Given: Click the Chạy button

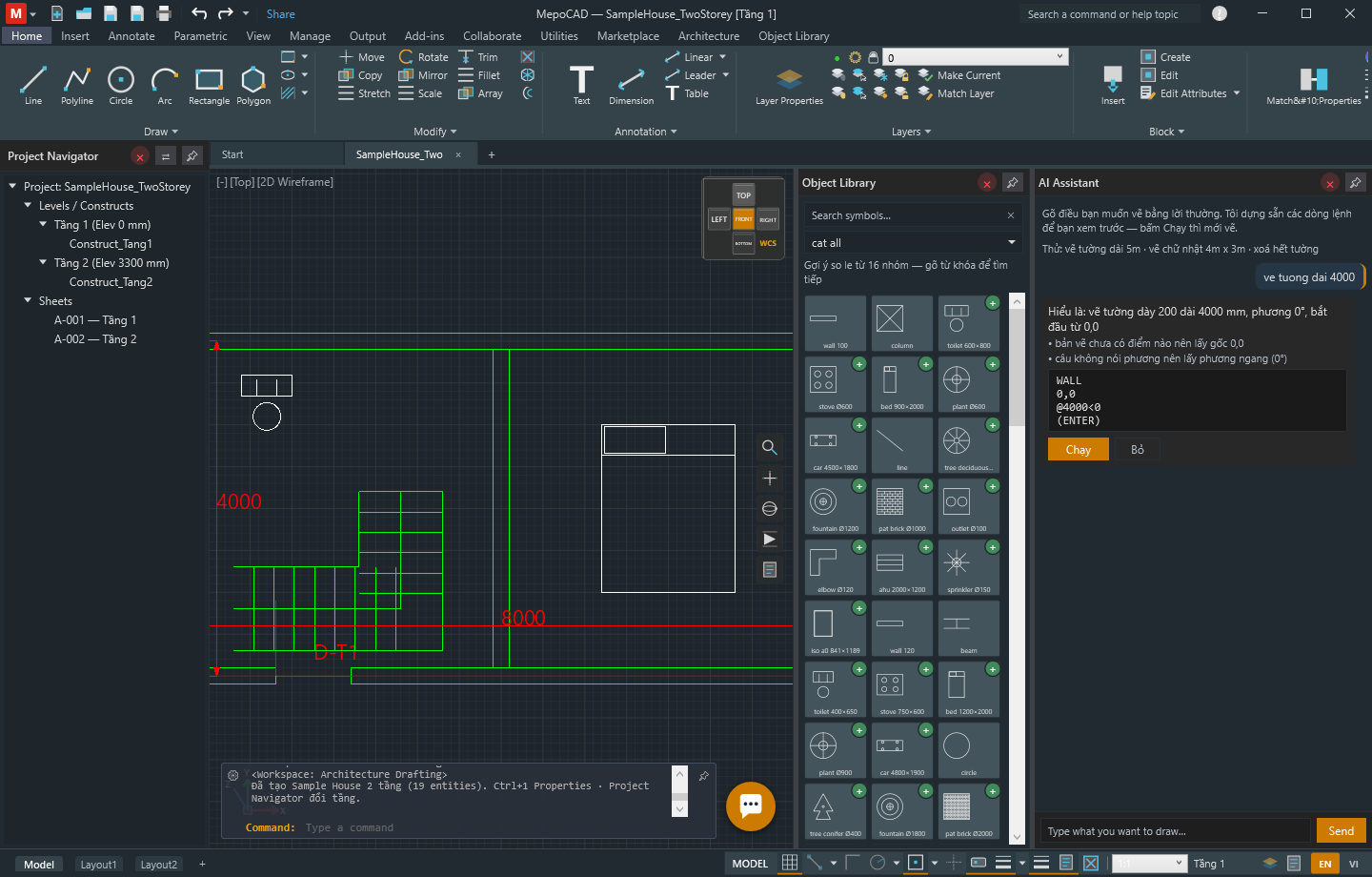Looking at the screenshot, I should pos(1079,449).
